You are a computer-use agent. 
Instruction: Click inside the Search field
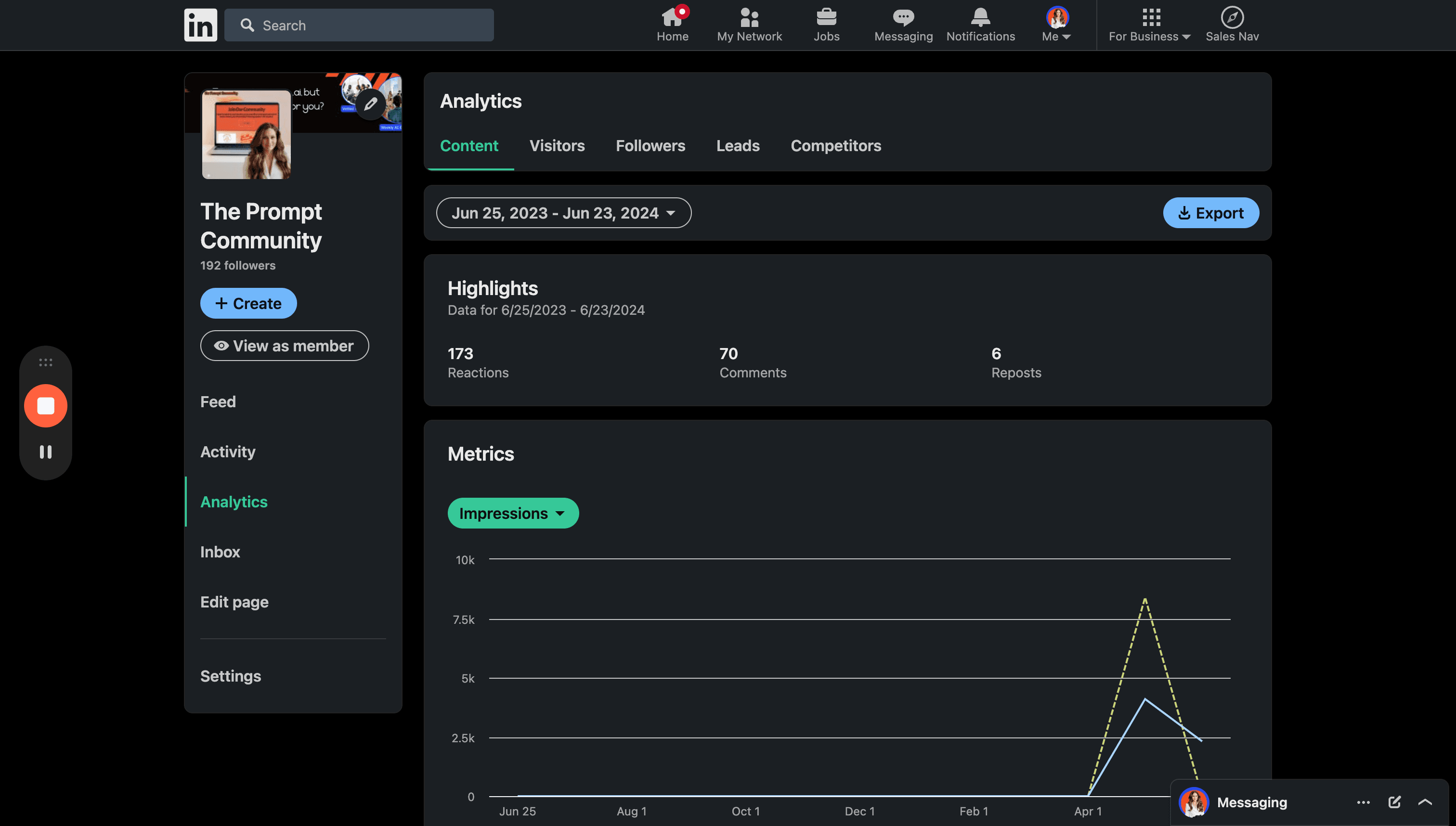coord(359,25)
